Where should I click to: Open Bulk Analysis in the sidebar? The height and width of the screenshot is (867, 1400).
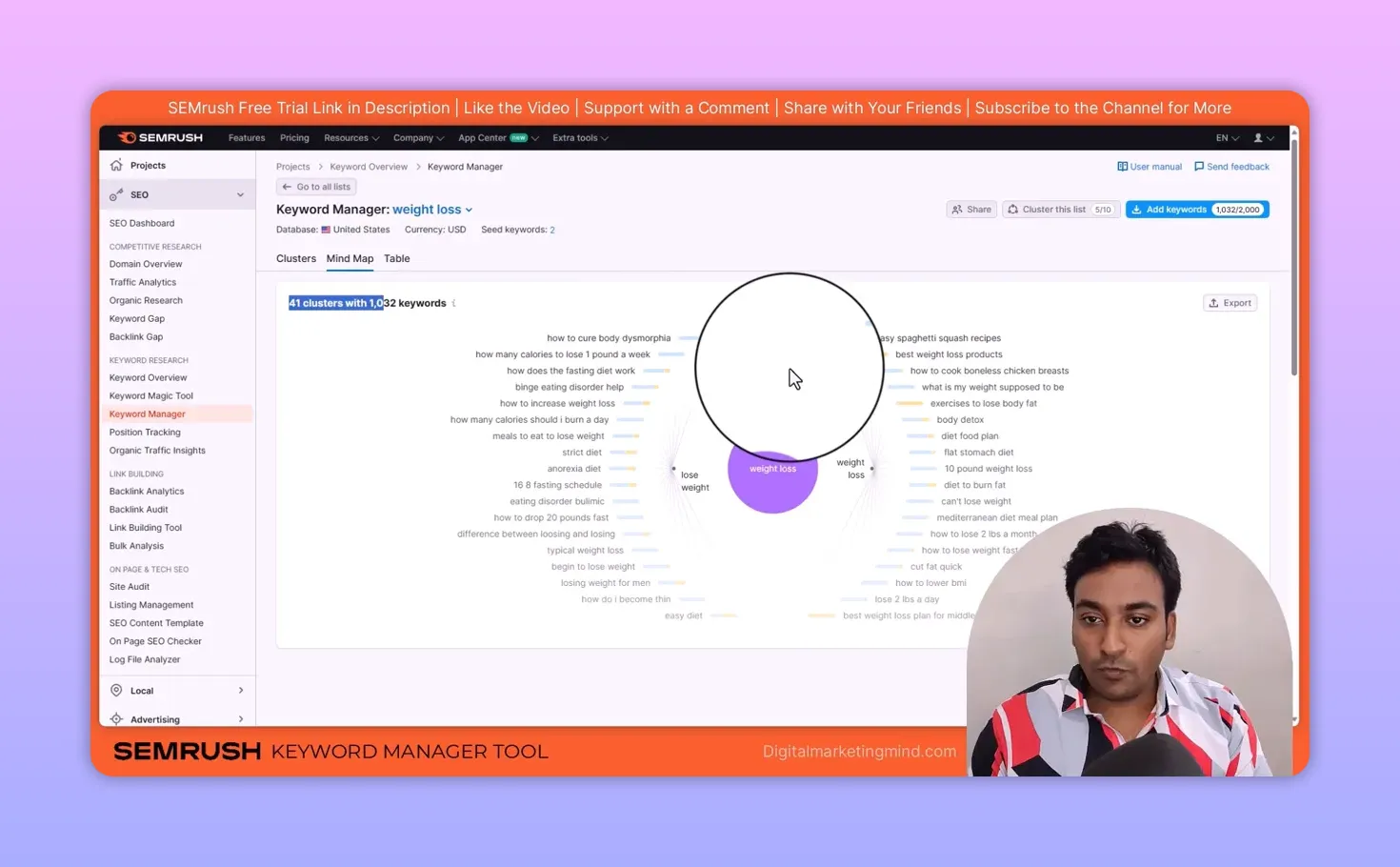point(136,546)
